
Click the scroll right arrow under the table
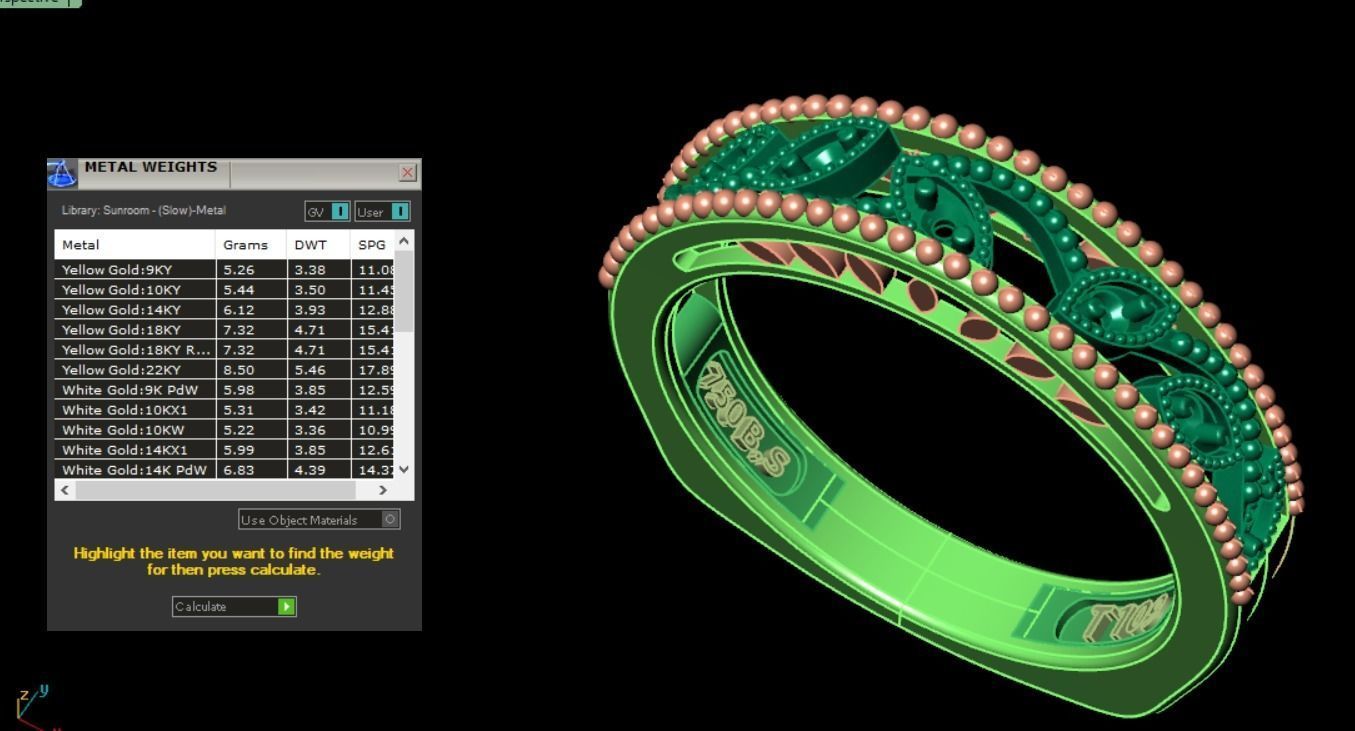click(383, 490)
